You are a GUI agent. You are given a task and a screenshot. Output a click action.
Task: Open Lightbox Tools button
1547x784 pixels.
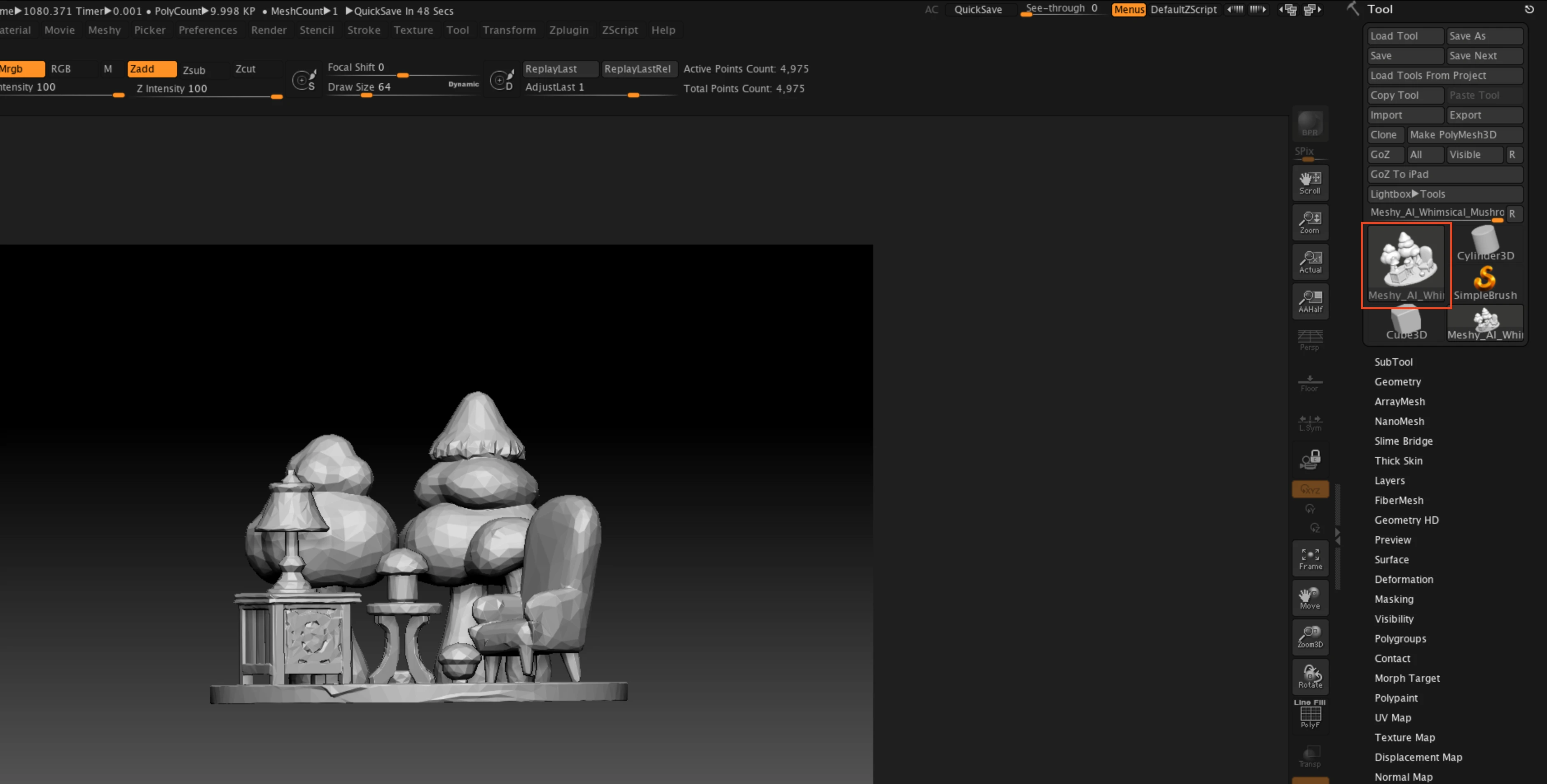point(1444,194)
